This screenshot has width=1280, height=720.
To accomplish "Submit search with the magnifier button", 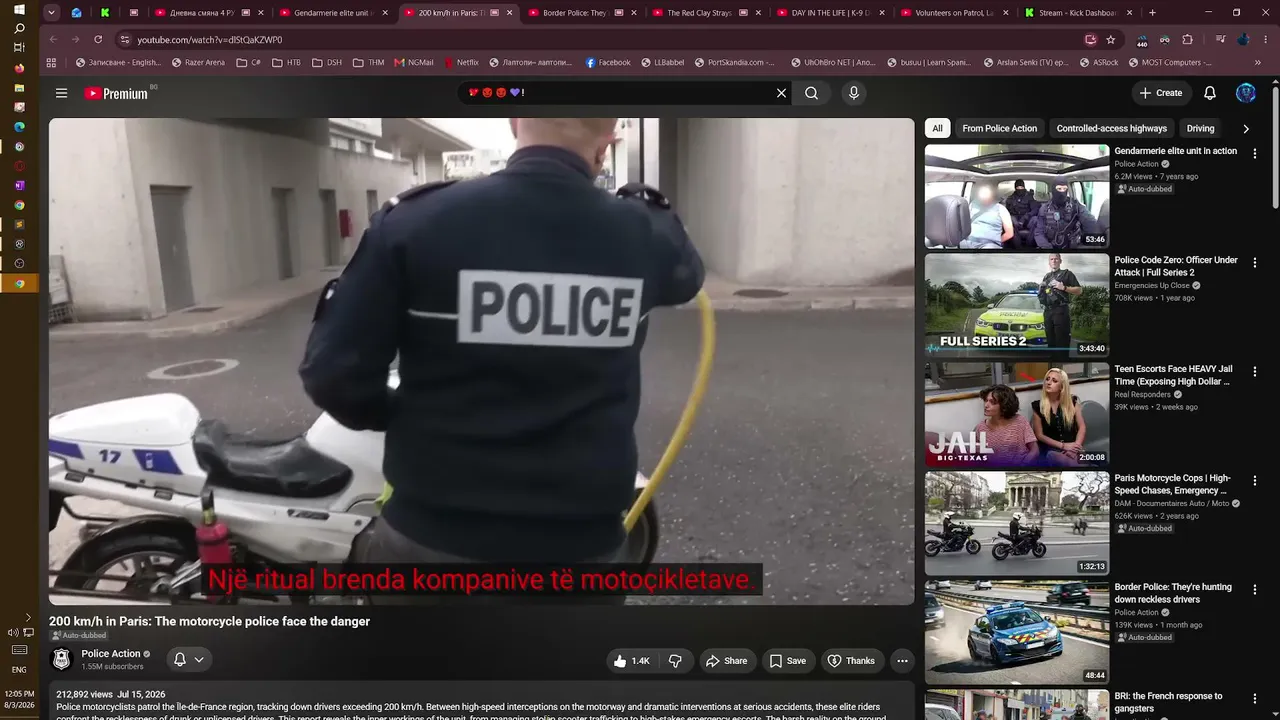I will (x=812, y=93).
